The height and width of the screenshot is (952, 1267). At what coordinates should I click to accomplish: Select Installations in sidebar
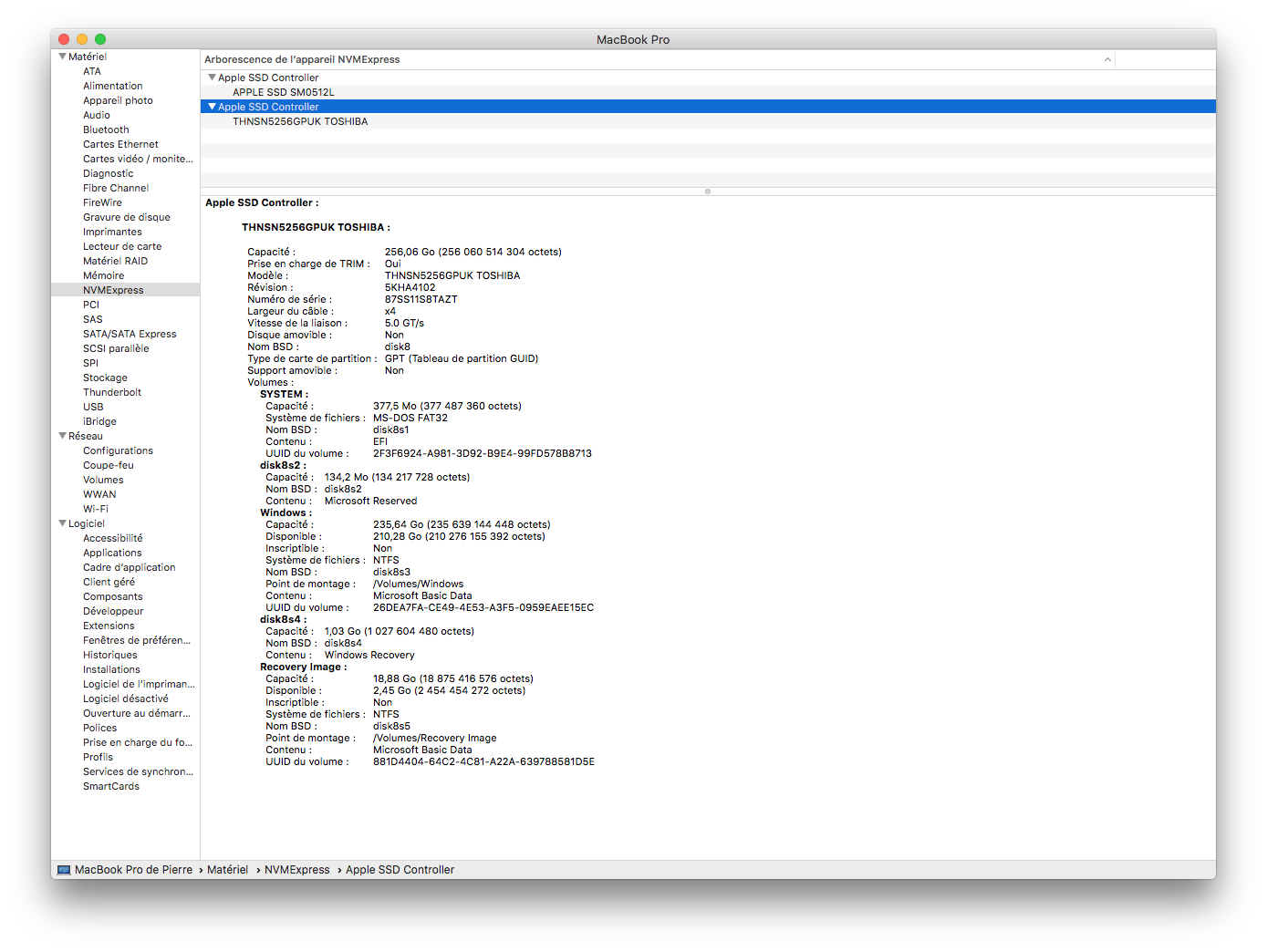click(x=111, y=669)
